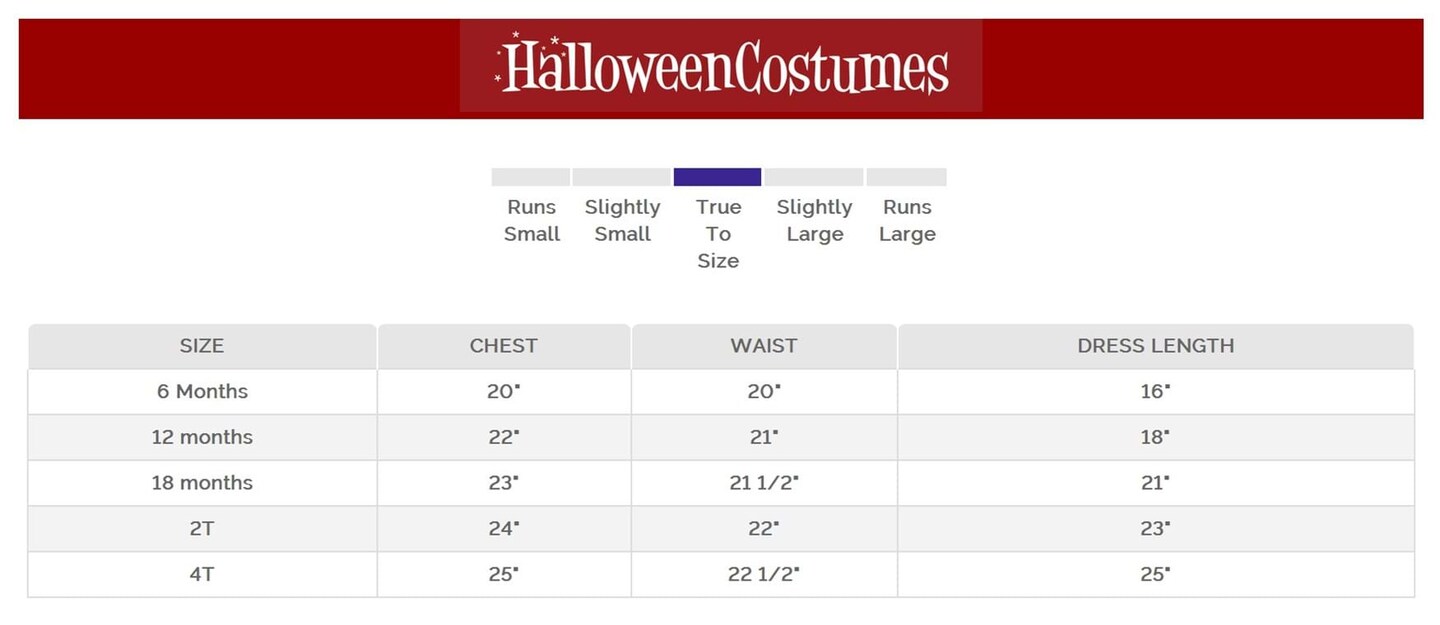Select the 12 months size row
Viewport: 1440px width, 625px height.
202,437
